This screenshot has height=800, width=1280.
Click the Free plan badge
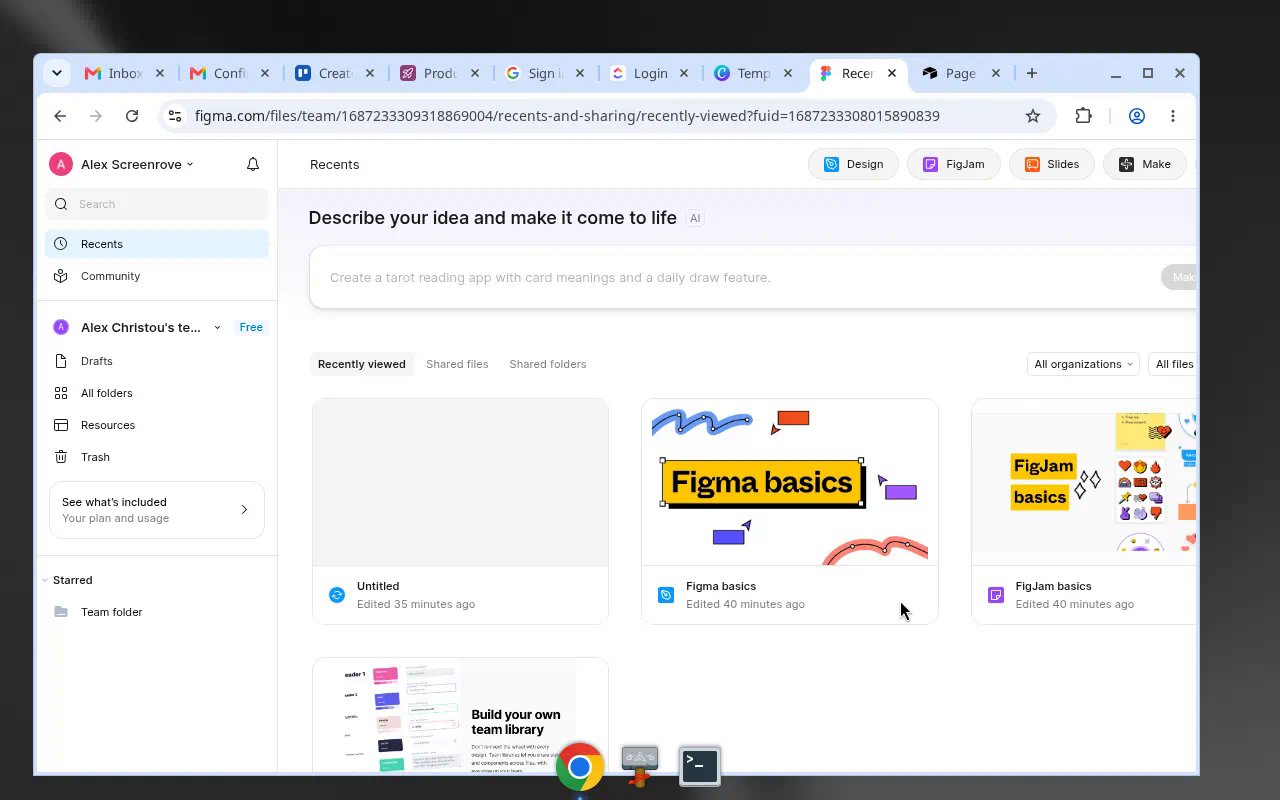coord(251,327)
